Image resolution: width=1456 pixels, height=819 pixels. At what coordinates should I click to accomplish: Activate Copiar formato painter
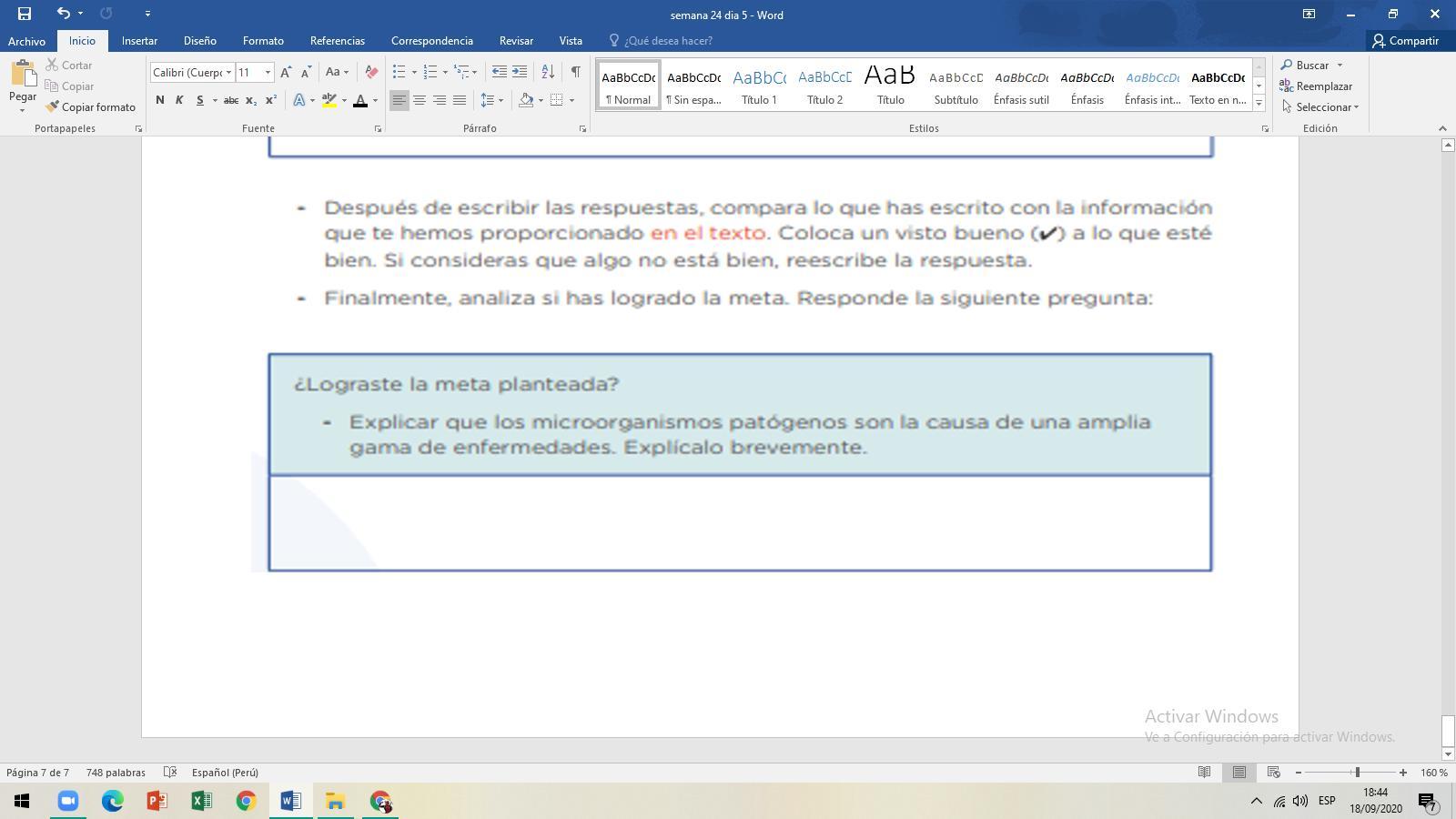click(90, 107)
